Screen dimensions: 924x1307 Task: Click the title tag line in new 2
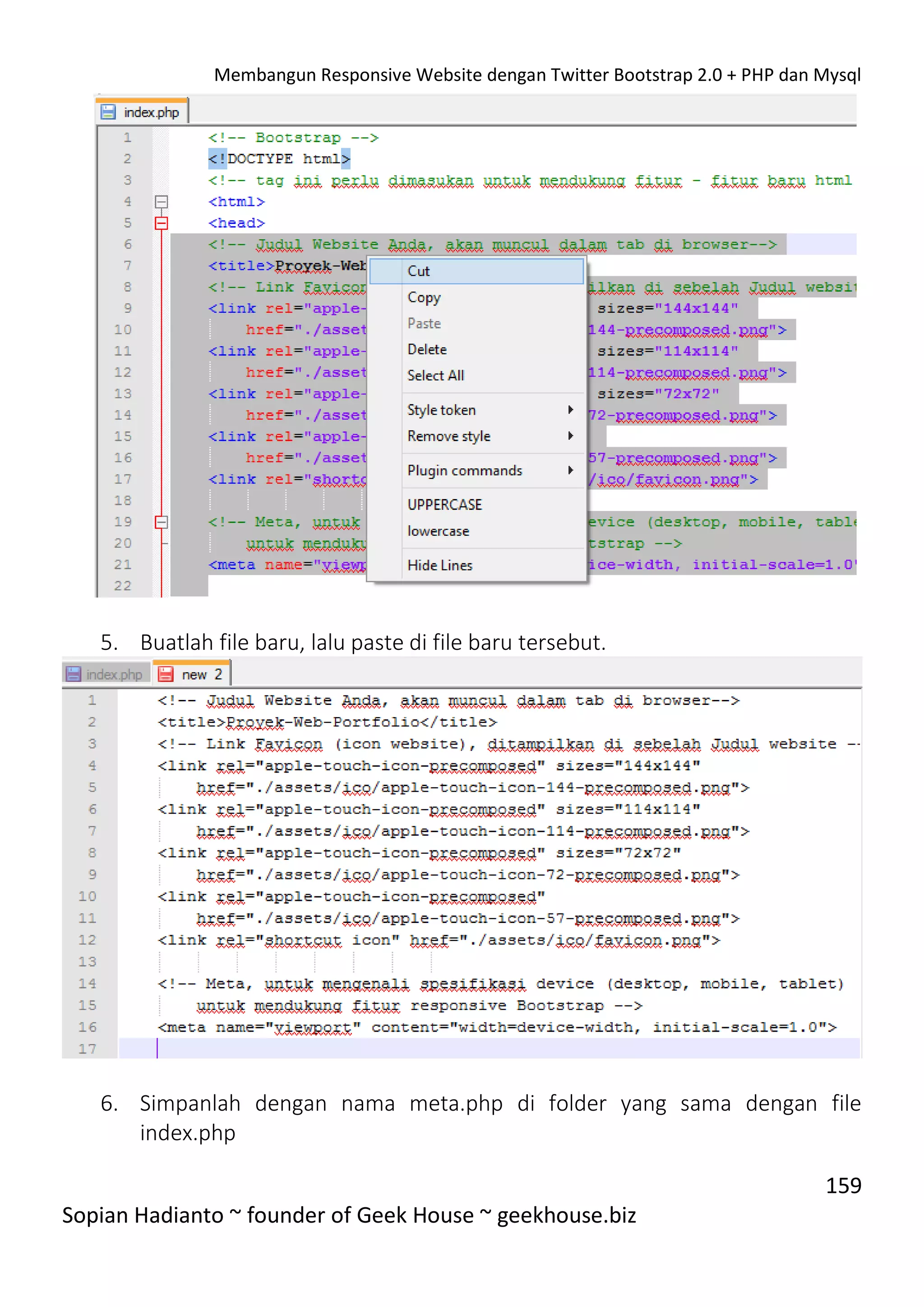coord(327,722)
